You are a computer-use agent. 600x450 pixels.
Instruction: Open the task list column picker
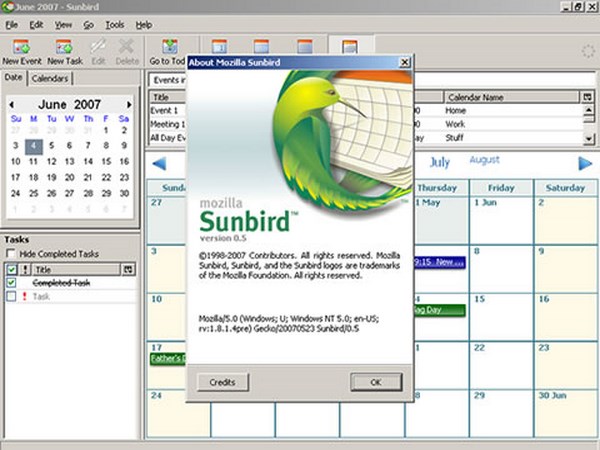[128, 269]
